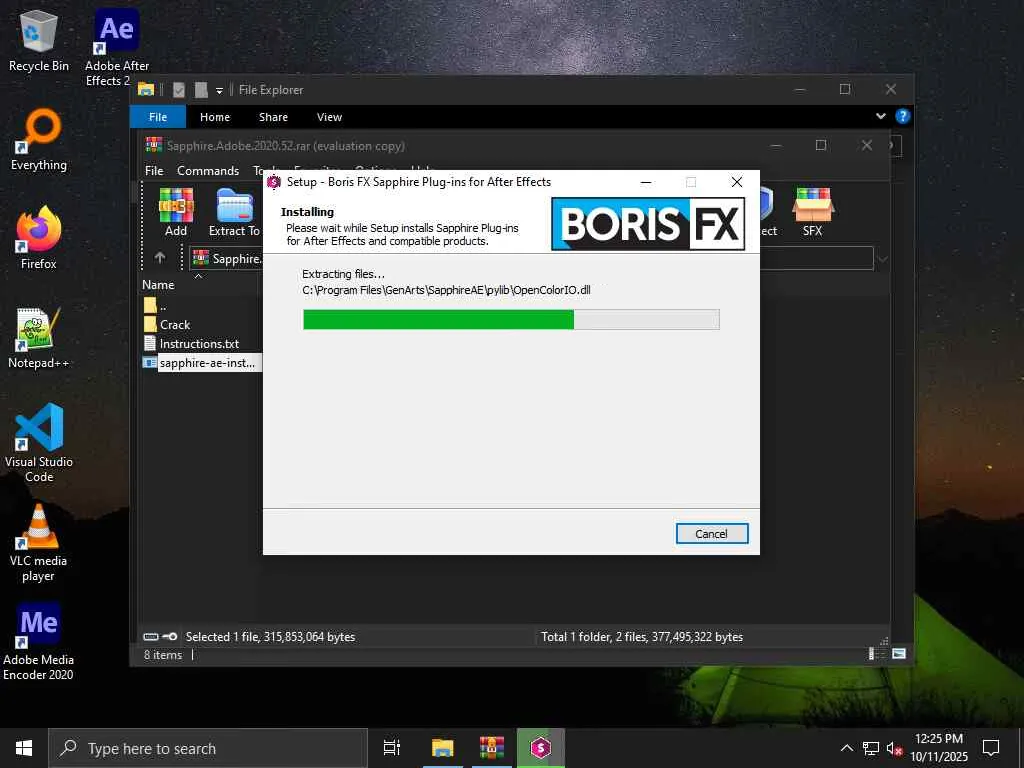
Task: Click the Name column header
Action: [x=158, y=285]
